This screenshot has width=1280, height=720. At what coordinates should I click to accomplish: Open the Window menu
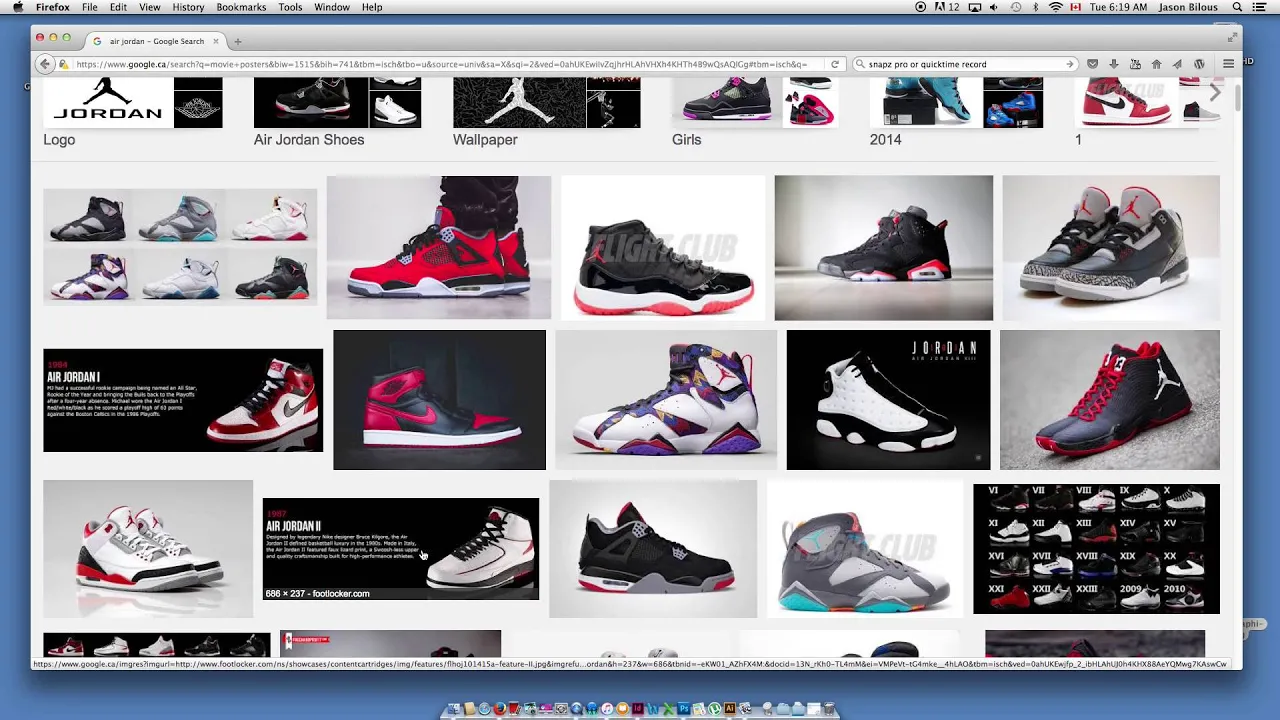coord(332,7)
